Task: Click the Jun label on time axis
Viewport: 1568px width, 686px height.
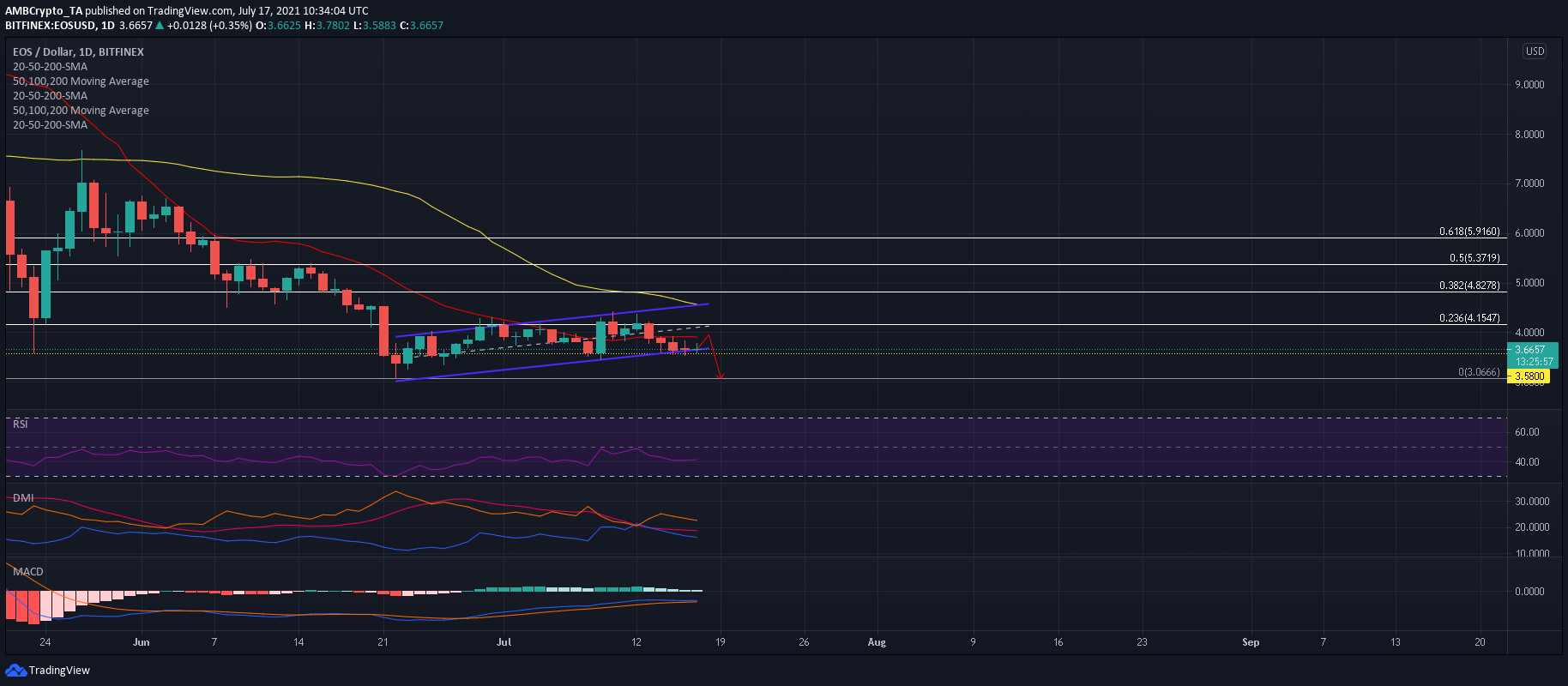Action: point(142,642)
